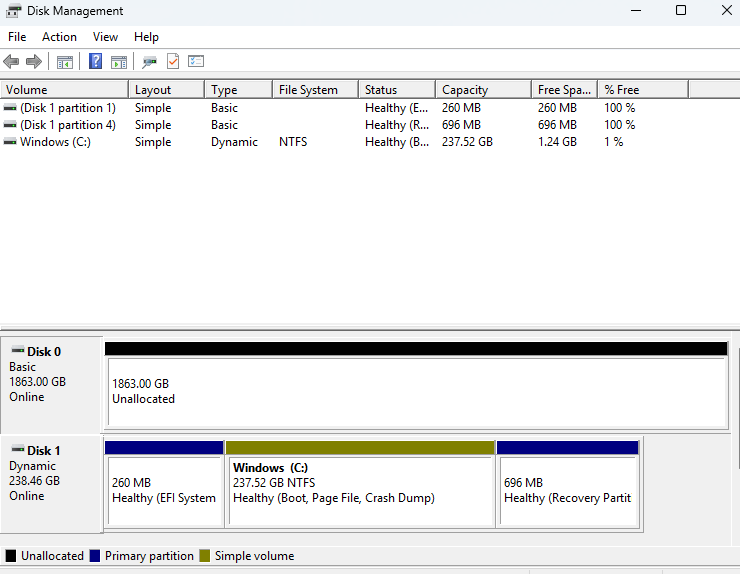Click the blue Primary partition legend swatch
This screenshot has height=574, width=740.
[x=95, y=556]
